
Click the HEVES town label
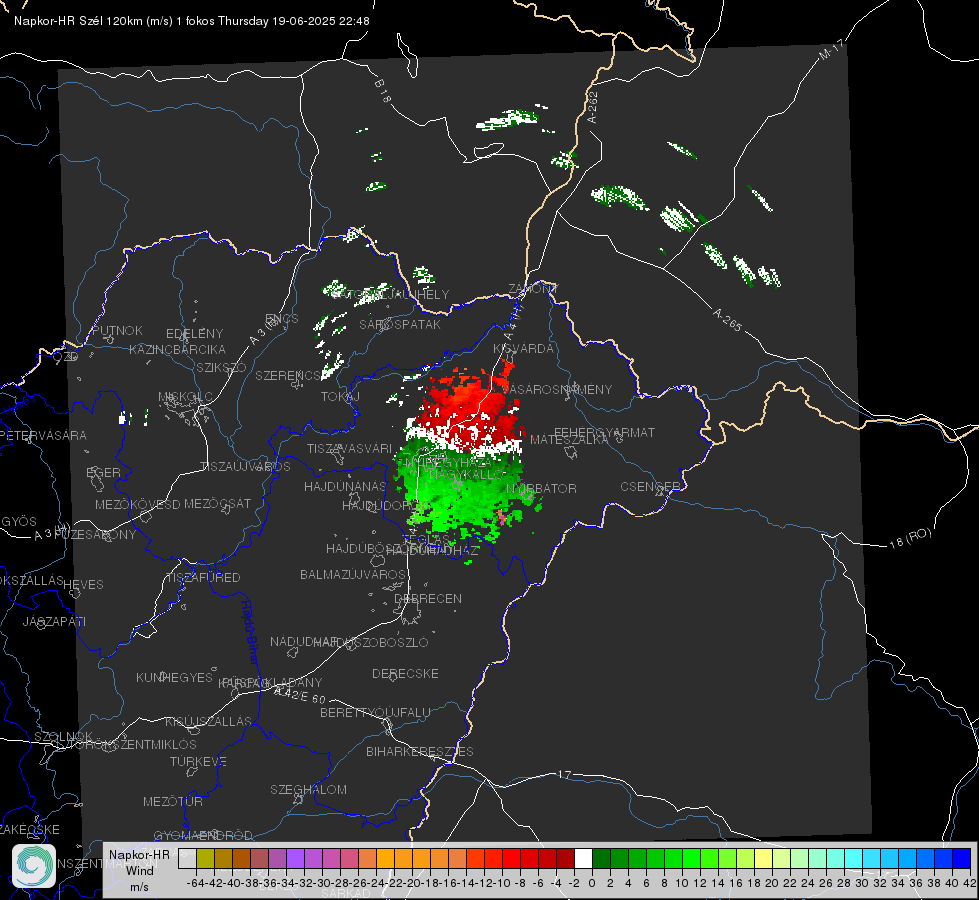(x=84, y=585)
